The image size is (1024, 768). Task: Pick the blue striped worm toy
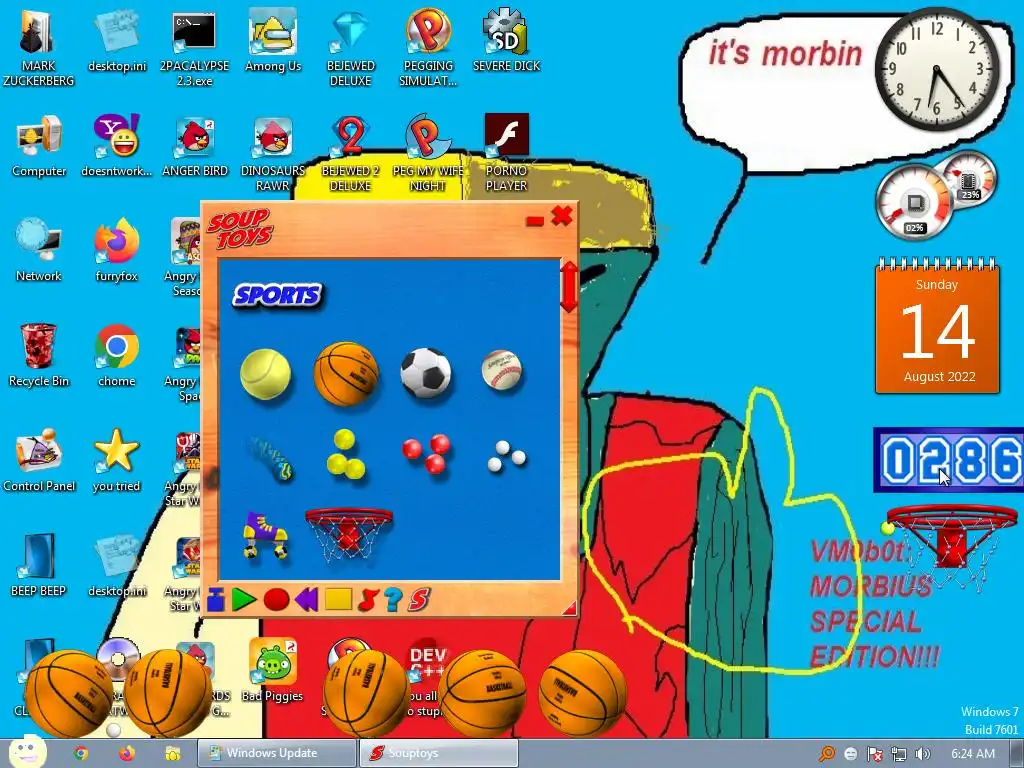[271, 458]
